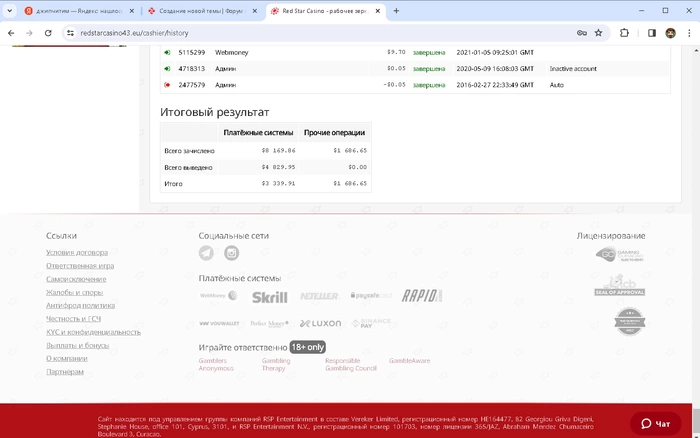This screenshot has height=438, width=700.
Task: Open the Telegram social network icon
Action: 206,253
